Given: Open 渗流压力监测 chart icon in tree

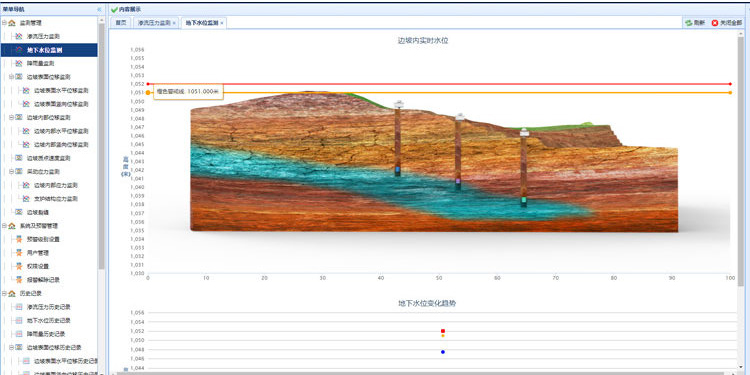Looking at the screenshot, I should [19, 36].
